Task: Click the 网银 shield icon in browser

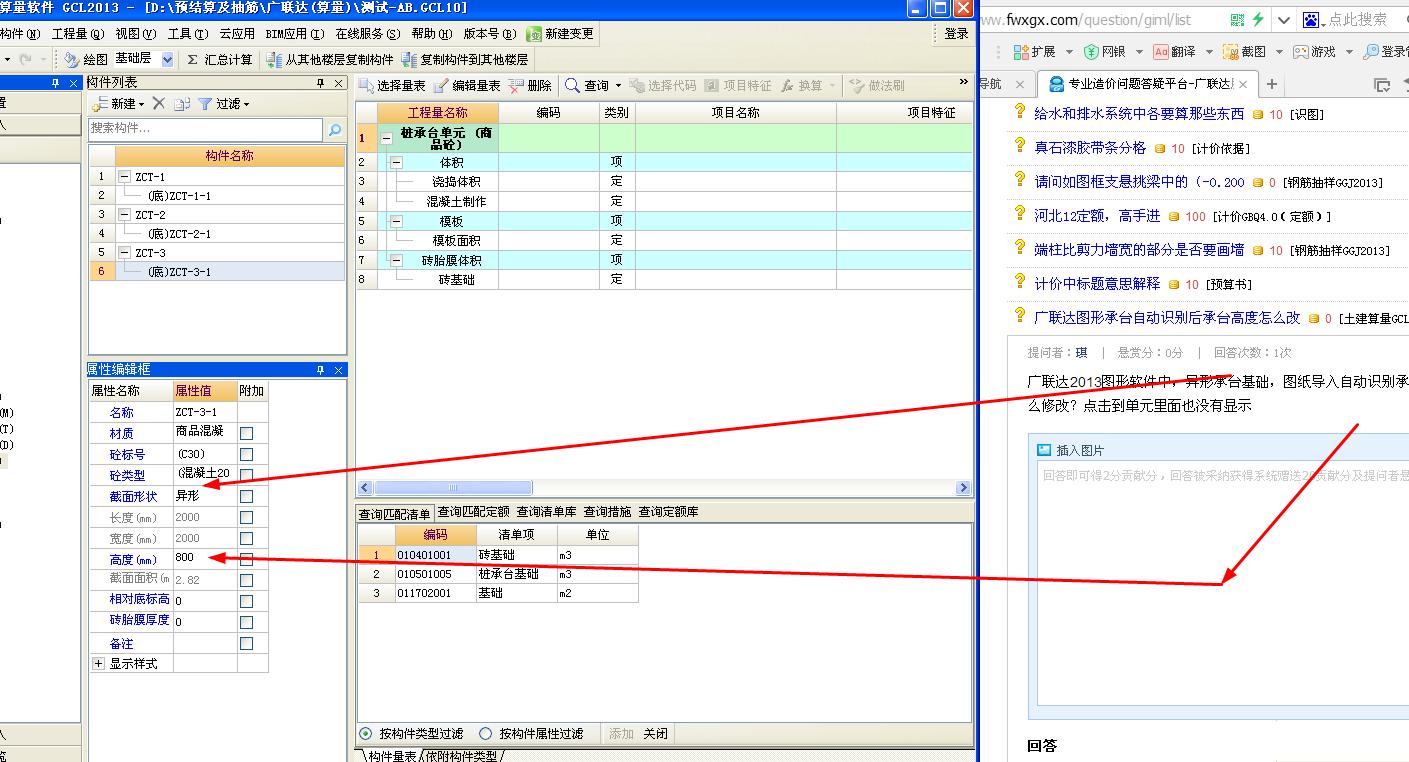Action: (1091, 51)
